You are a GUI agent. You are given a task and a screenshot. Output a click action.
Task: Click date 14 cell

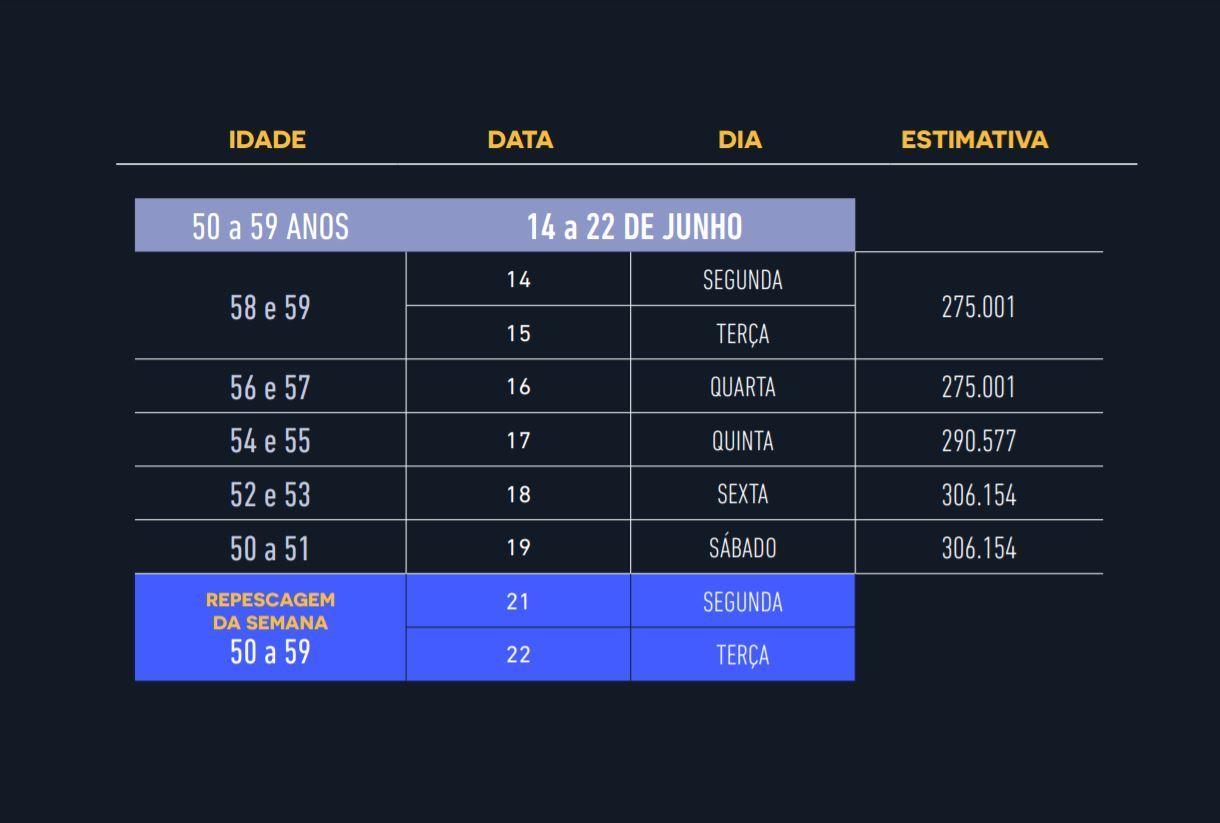tap(518, 280)
